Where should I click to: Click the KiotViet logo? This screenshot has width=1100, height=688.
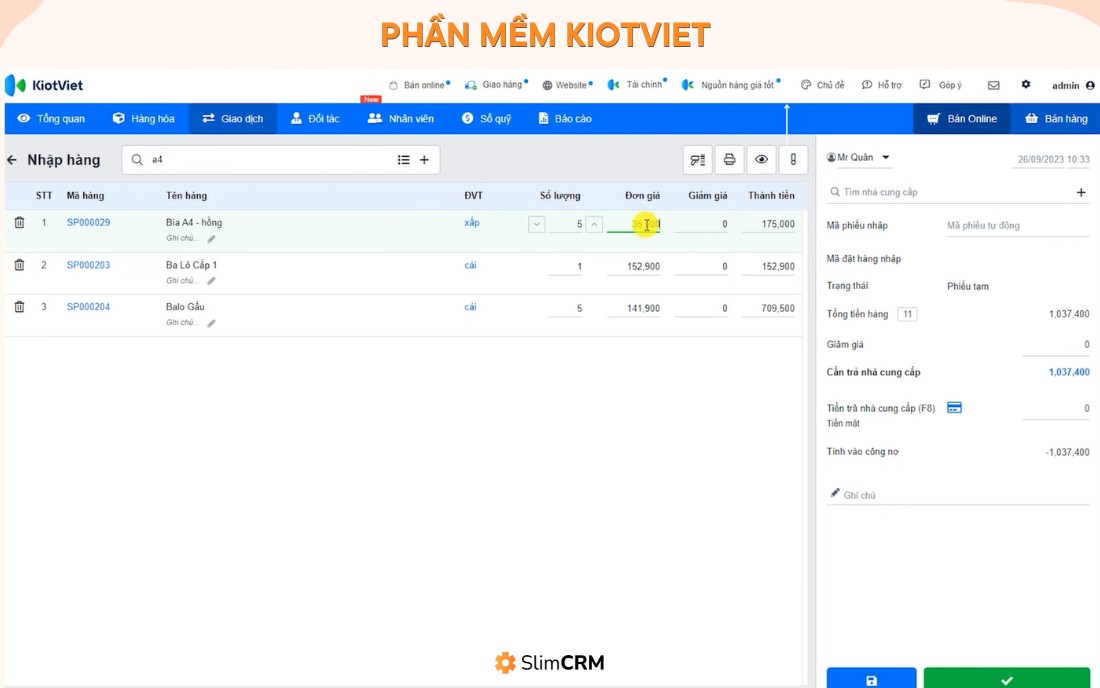(x=44, y=85)
